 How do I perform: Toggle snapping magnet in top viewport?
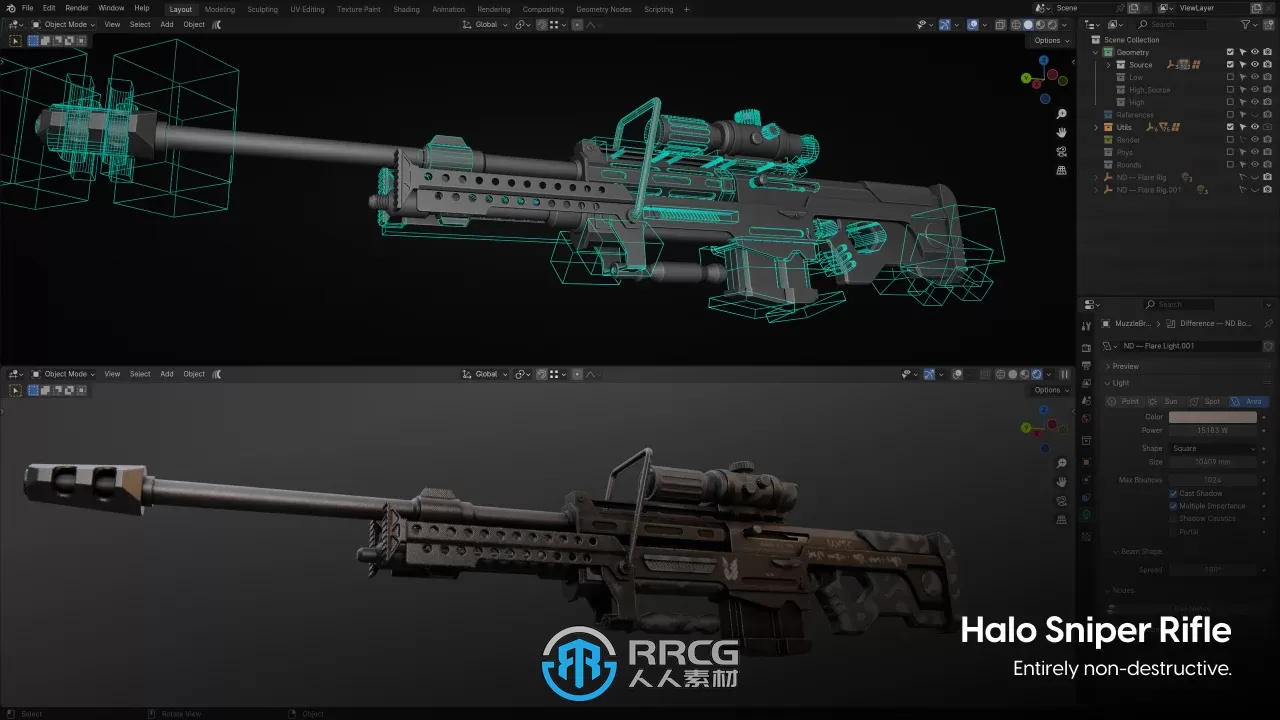pyautogui.click(x=541, y=24)
